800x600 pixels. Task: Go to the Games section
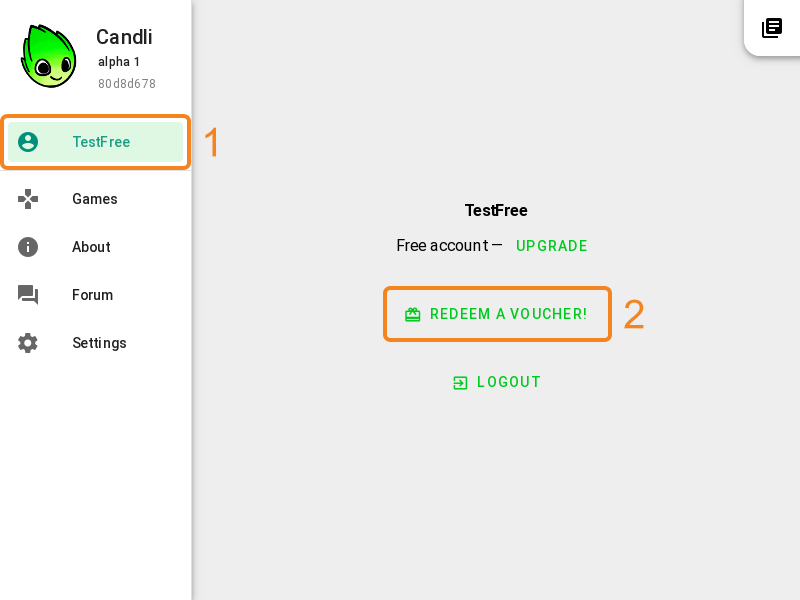coord(95,199)
